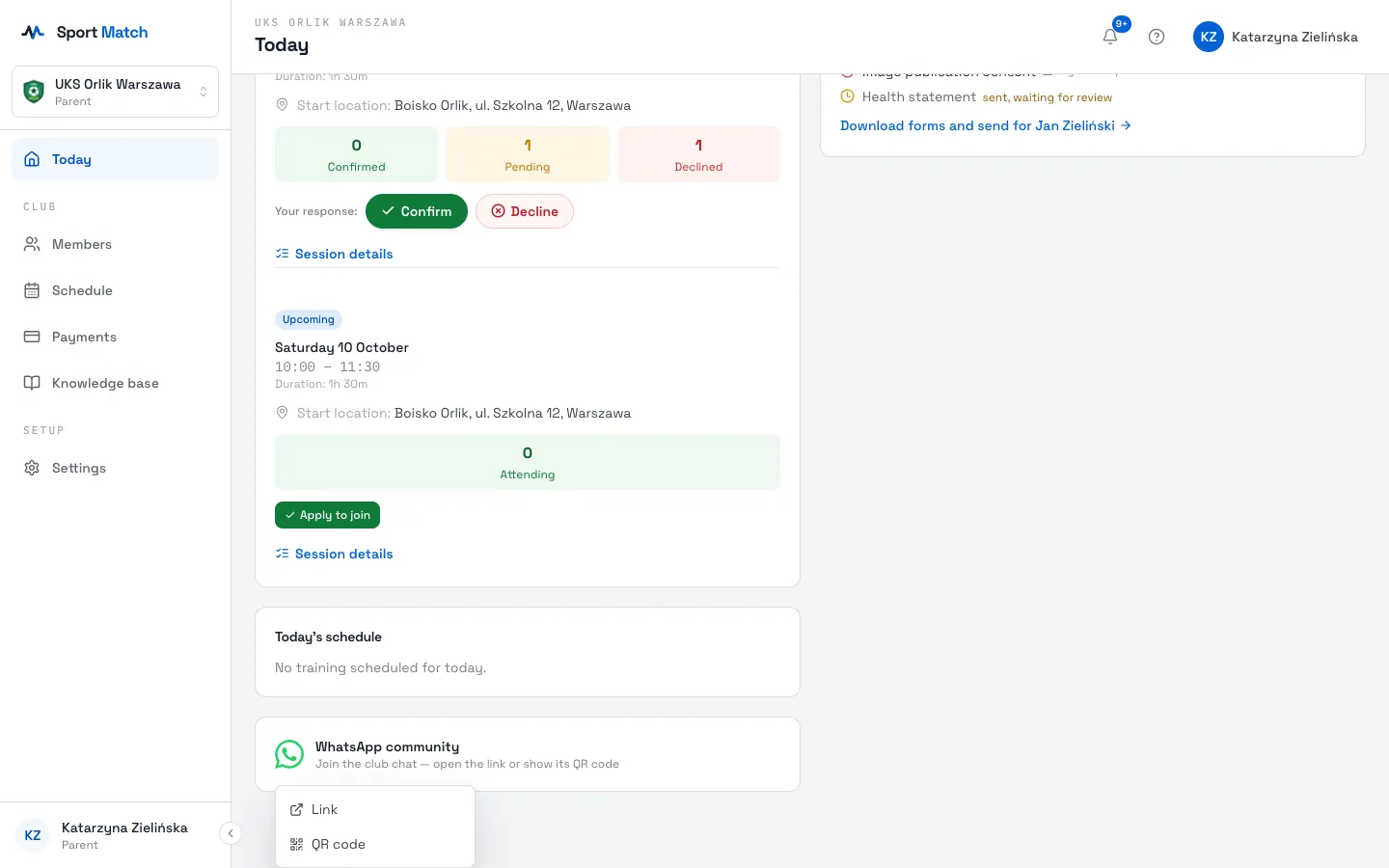
Task: Open the Schedule section
Action: pyautogui.click(x=115, y=290)
